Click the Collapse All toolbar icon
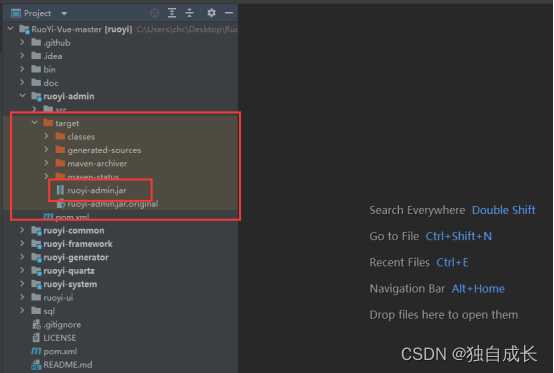The width and height of the screenshot is (554, 373). tap(190, 13)
